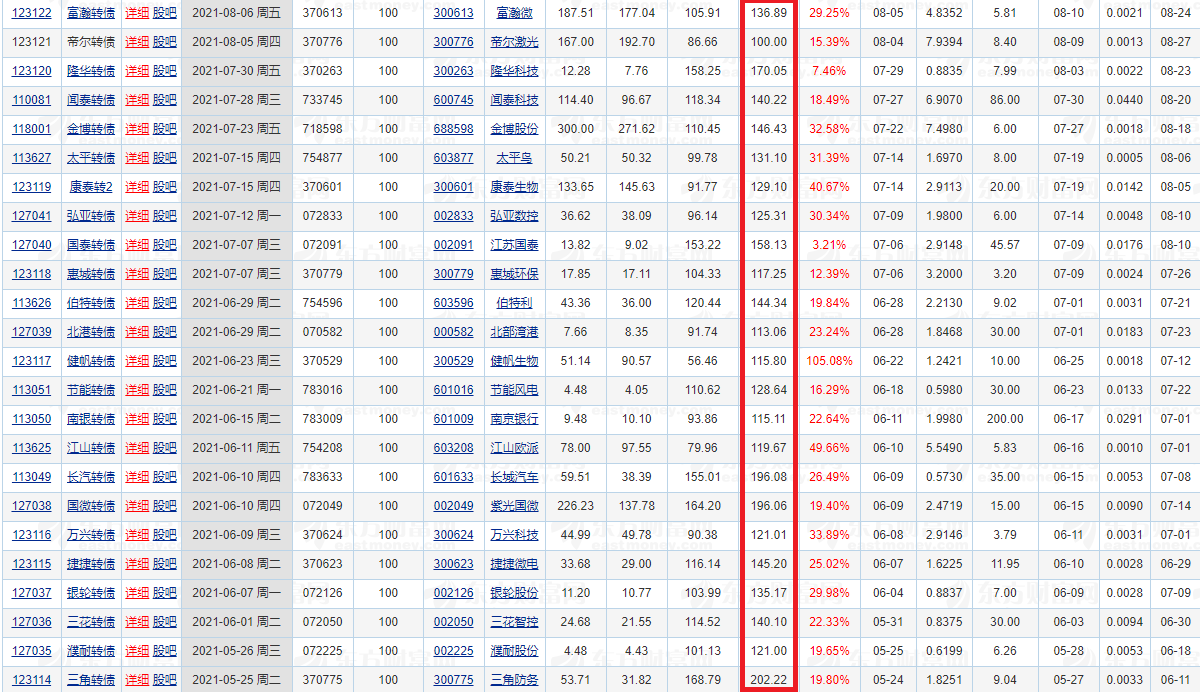The height and width of the screenshot is (692, 1200).
Task: Open the 伯特利 stock name link
Action: 515,303
